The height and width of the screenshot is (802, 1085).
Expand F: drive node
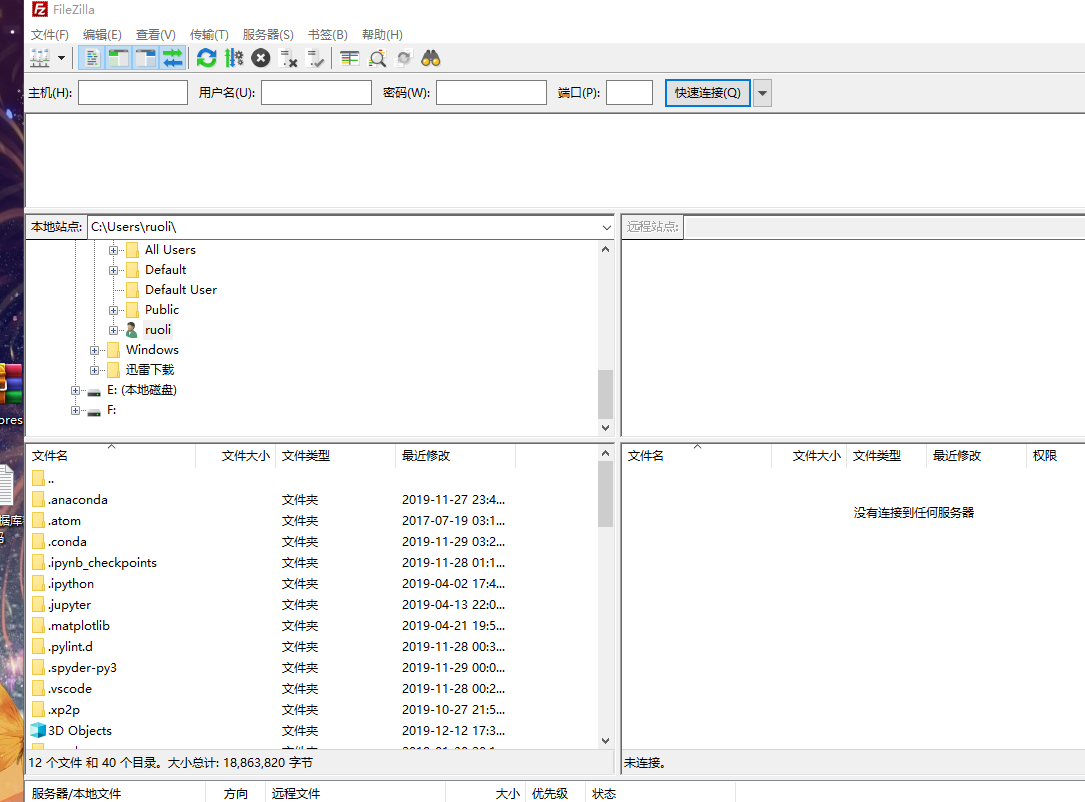coord(75,411)
